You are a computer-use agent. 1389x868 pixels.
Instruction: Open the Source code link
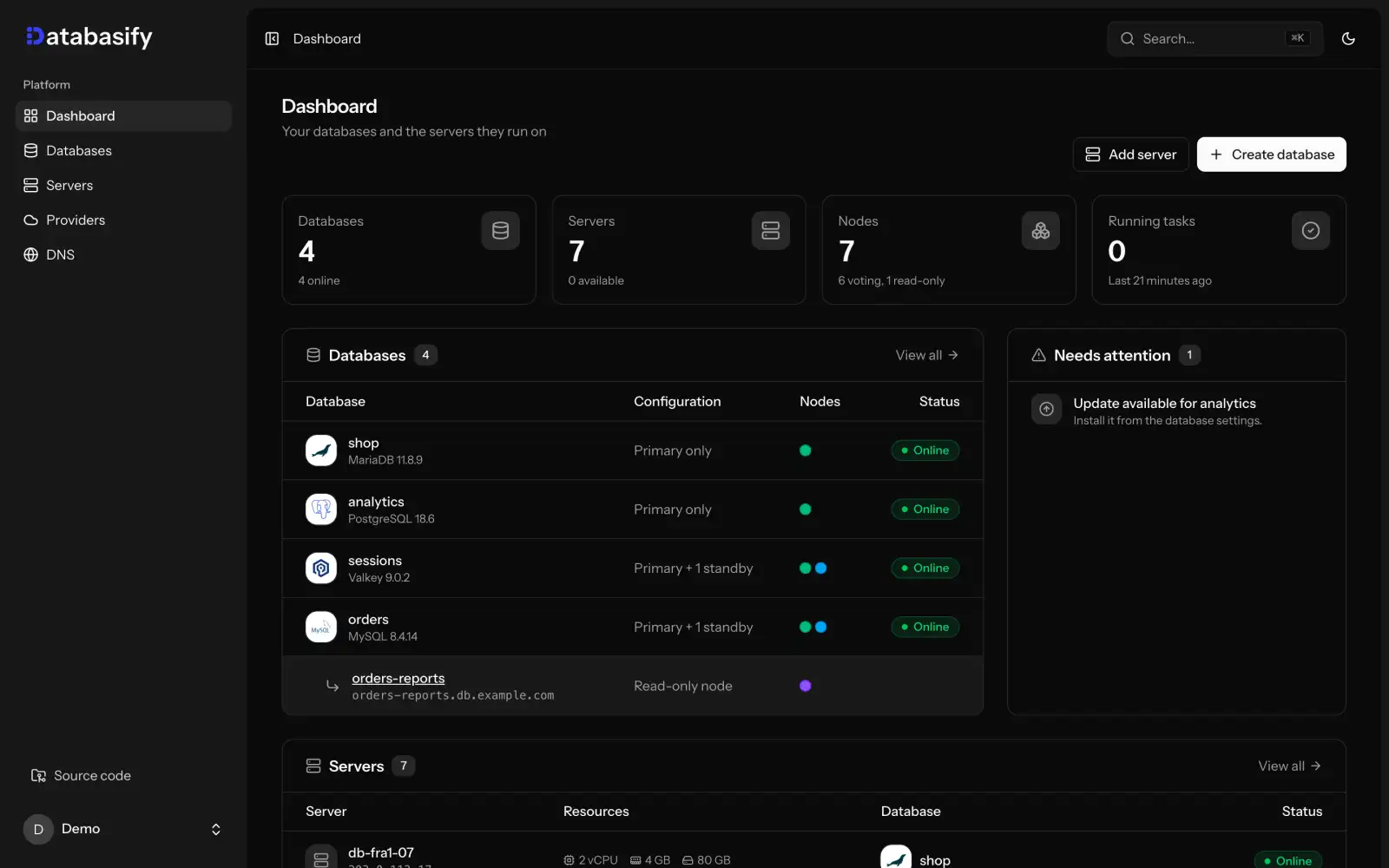[81, 775]
